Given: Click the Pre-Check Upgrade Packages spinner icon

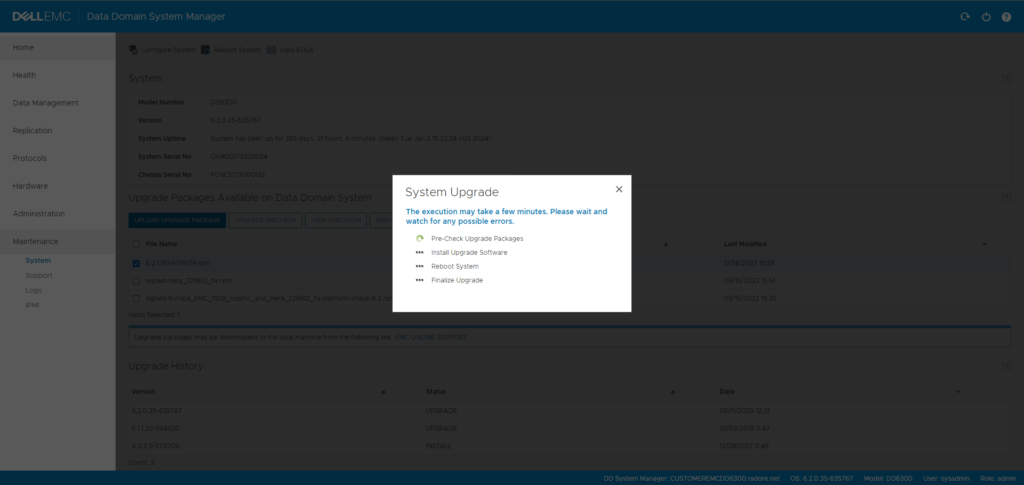Looking at the screenshot, I should [x=420, y=239].
